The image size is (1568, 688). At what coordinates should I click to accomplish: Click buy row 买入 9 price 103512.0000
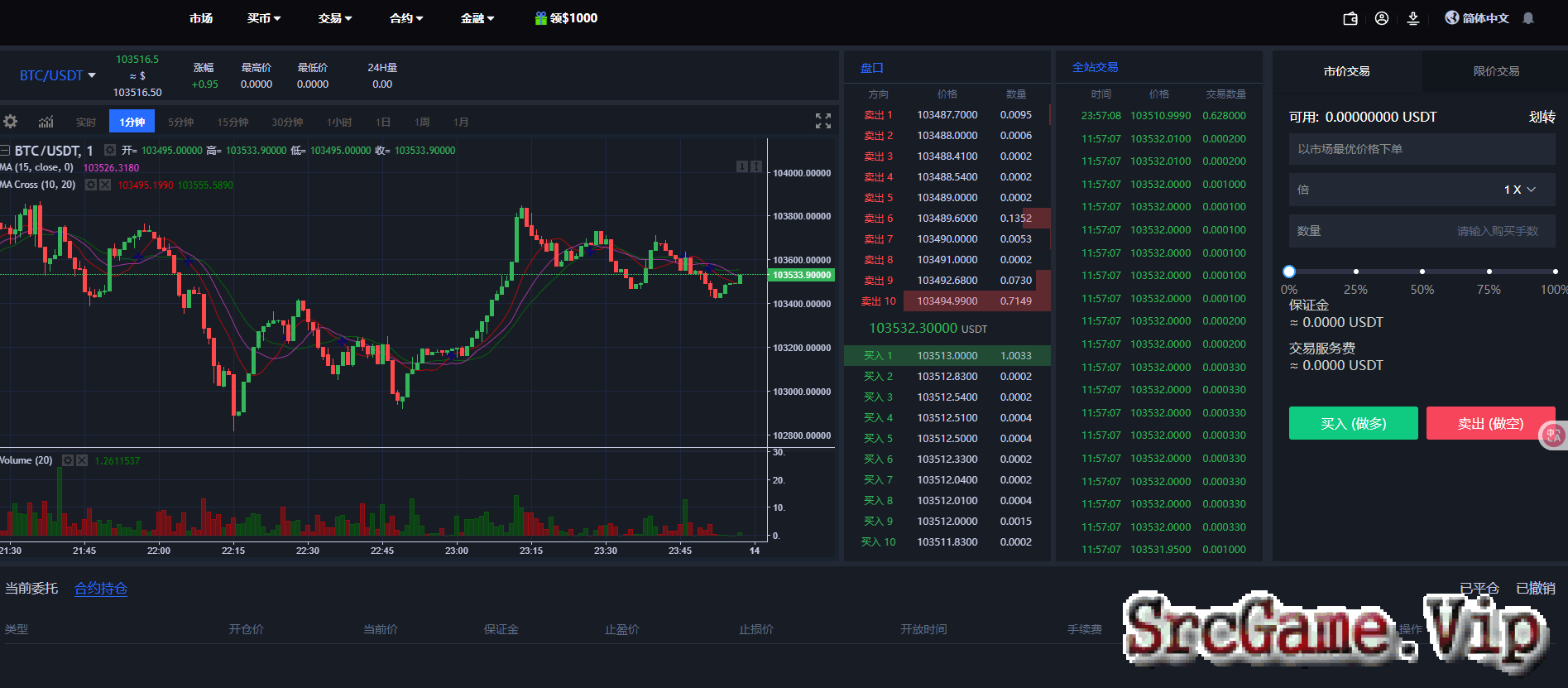[x=947, y=522]
